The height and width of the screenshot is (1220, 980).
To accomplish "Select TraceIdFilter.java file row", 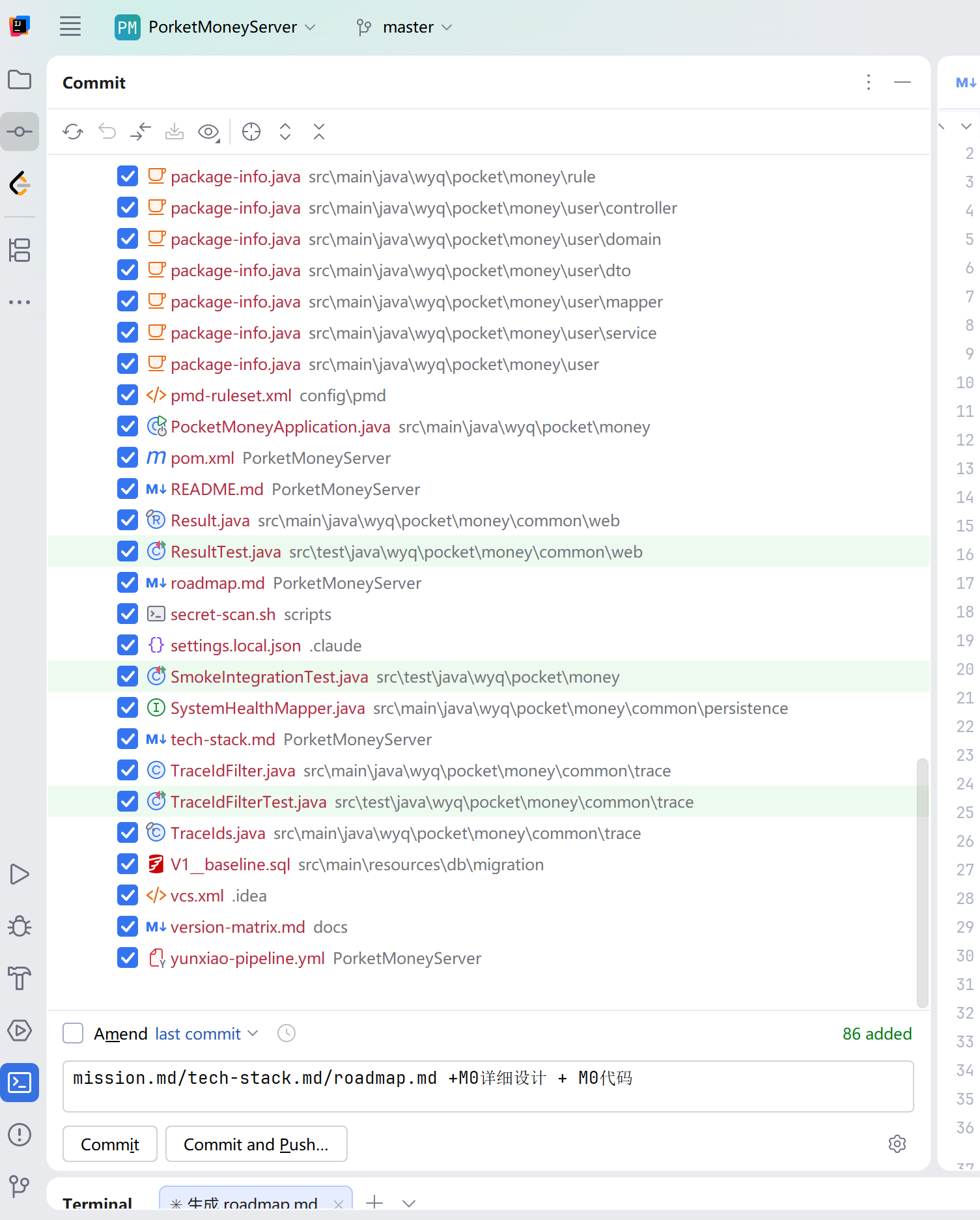I will pos(488,771).
